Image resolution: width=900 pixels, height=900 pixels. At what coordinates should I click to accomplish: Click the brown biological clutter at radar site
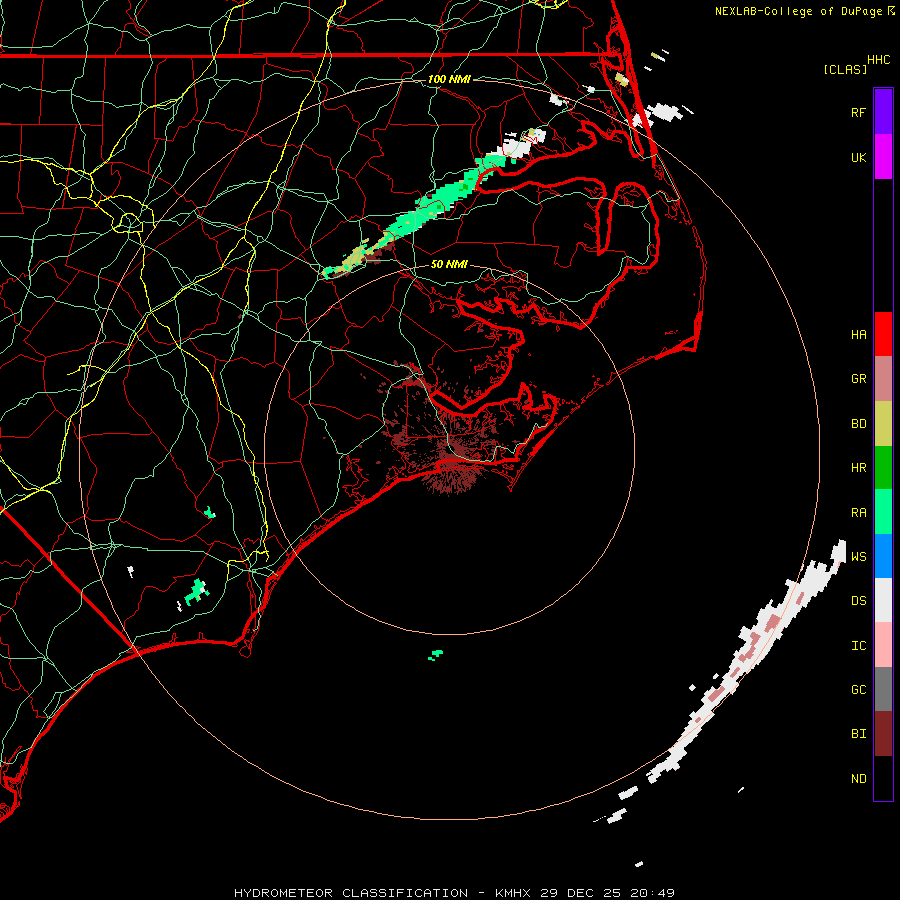(x=451, y=451)
